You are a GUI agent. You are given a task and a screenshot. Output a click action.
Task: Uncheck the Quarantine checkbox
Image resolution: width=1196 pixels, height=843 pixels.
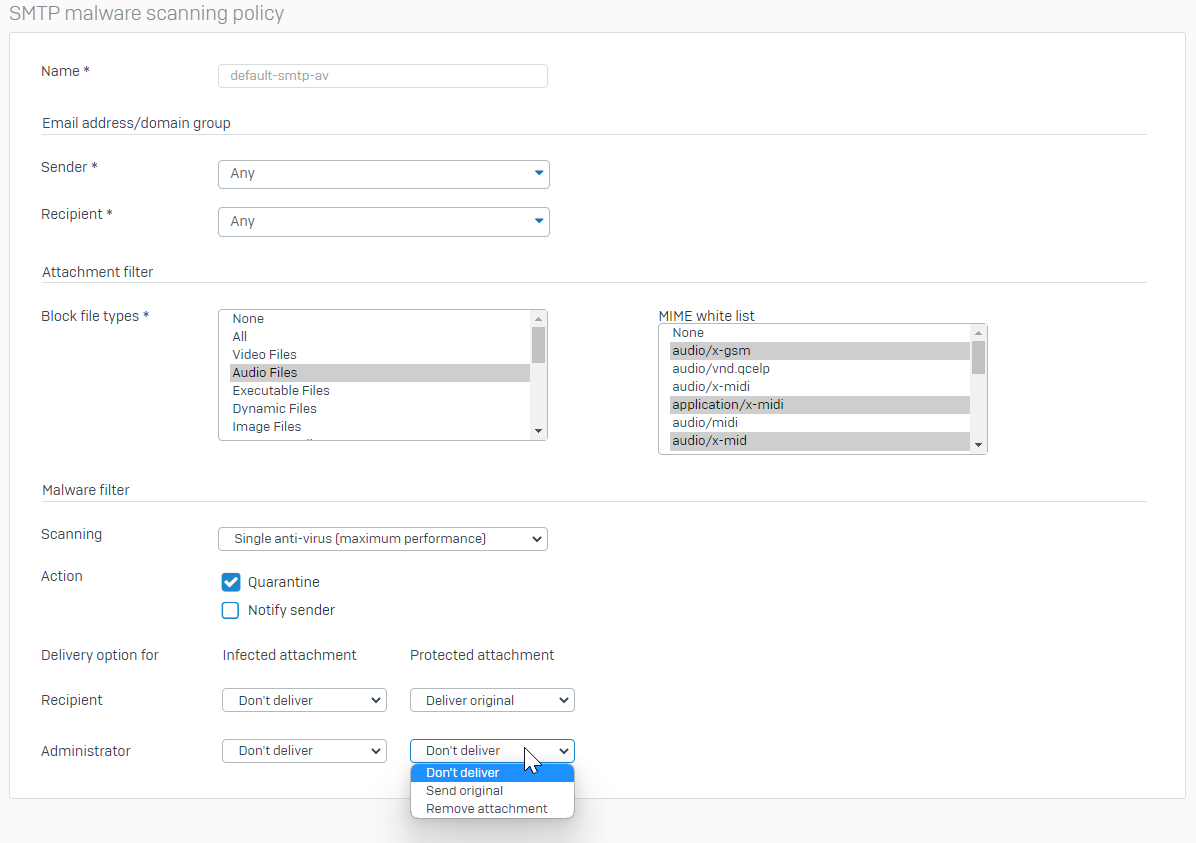[x=231, y=582]
